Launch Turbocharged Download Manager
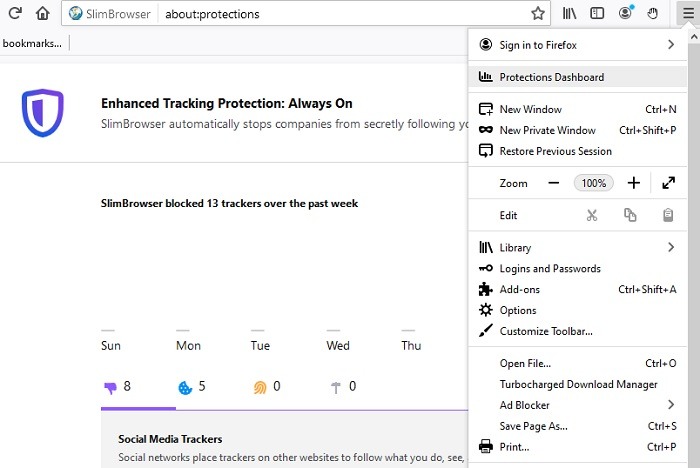 [x=577, y=384]
